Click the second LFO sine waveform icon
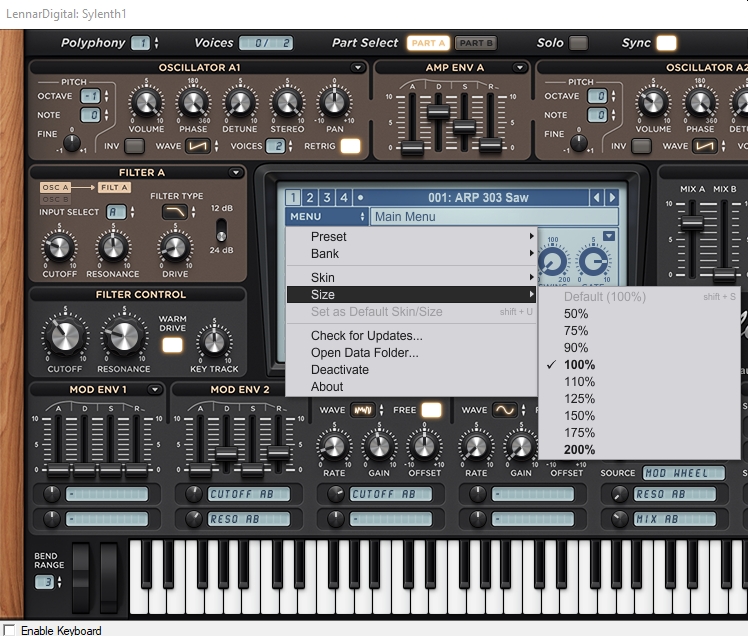The image size is (748, 636). click(x=505, y=410)
